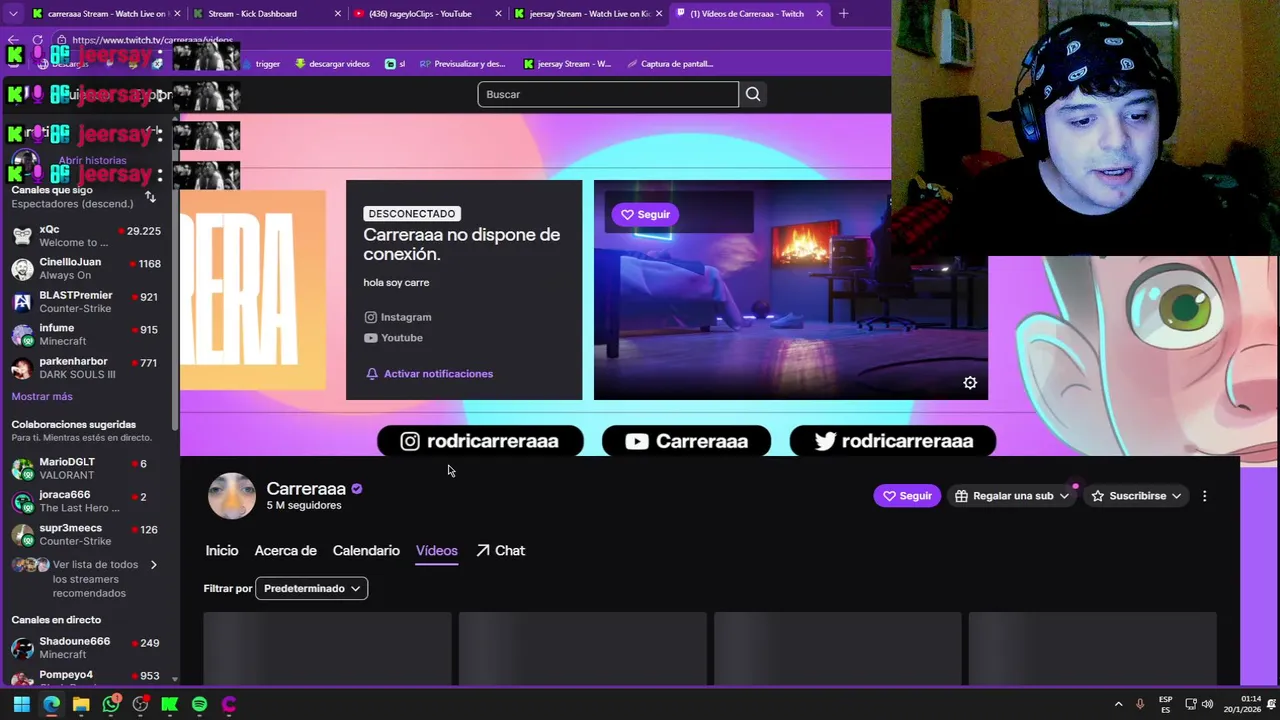The height and width of the screenshot is (720, 1280).
Task: Click the jeersay Stream bookmark
Action: point(567,64)
